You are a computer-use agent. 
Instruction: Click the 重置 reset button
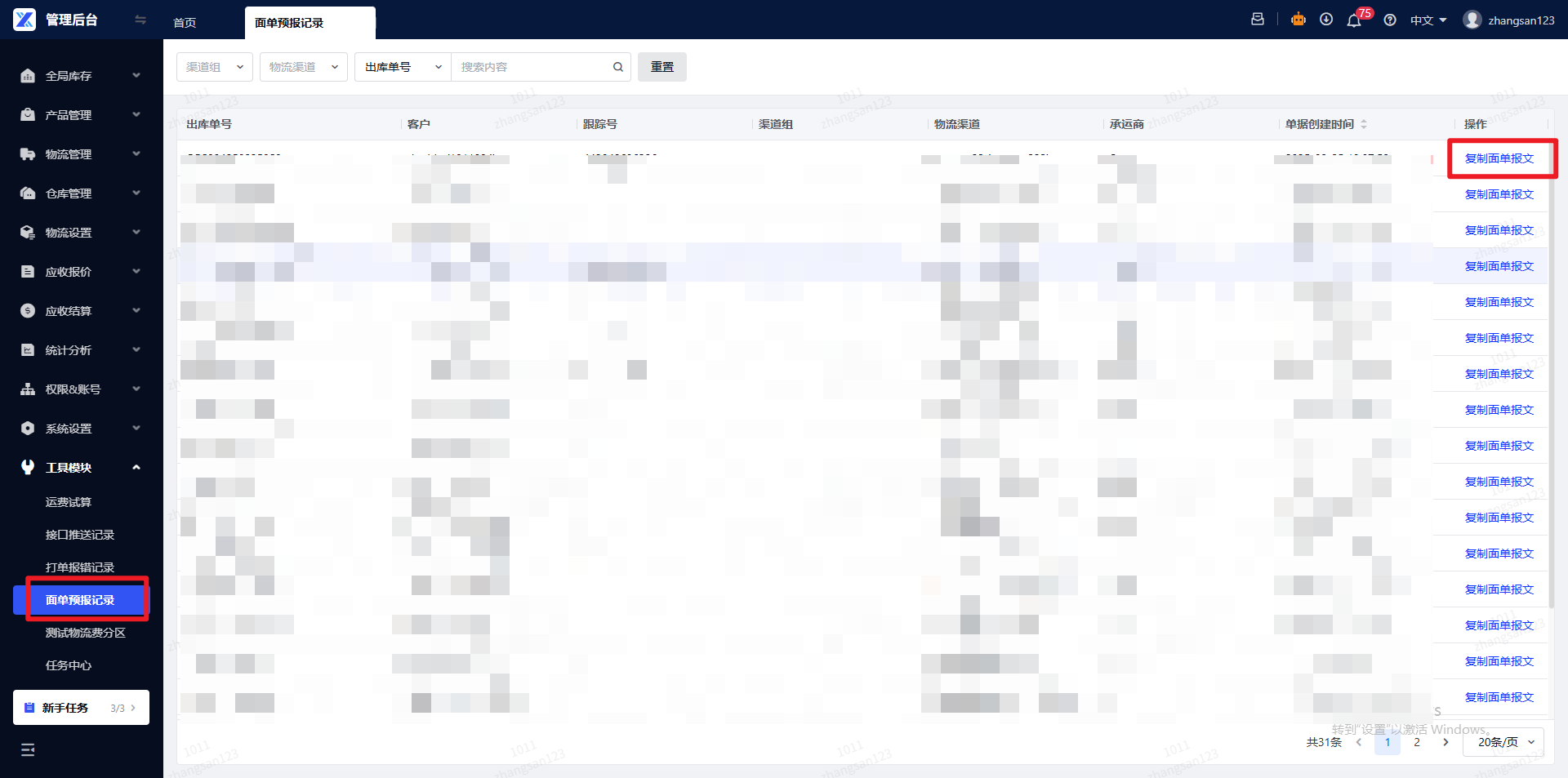(x=662, y=67)
